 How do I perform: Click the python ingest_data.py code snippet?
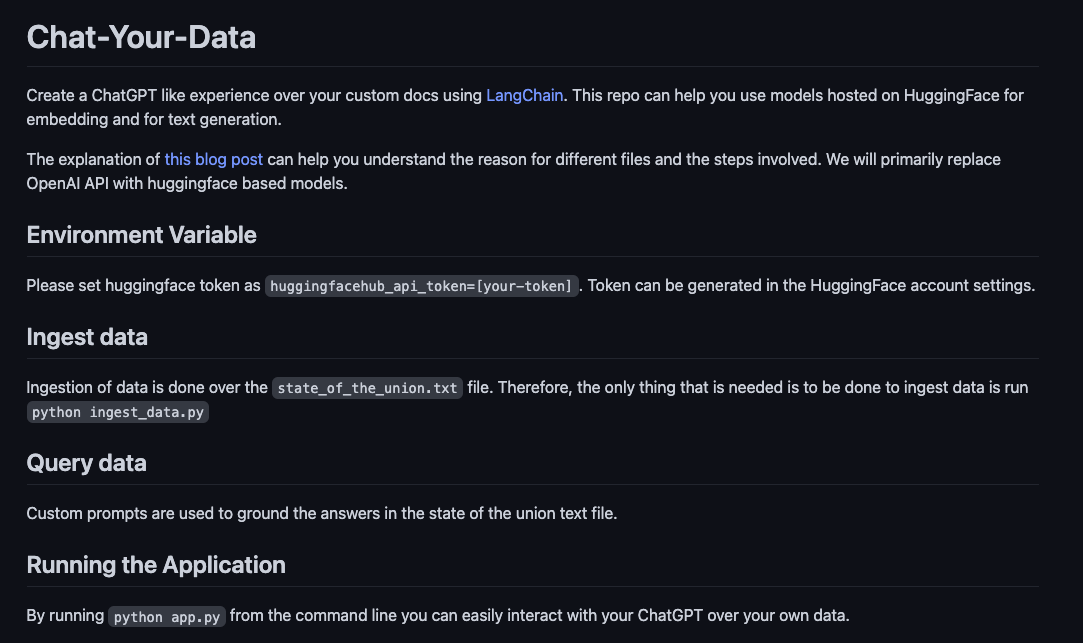point(117,412)
